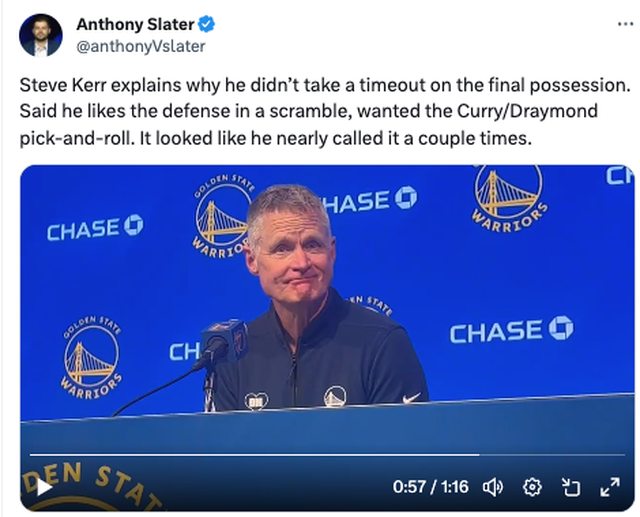The width and height of the screenshot is (640, 517).
Task: Open video settings gear
Action: pos(533,487)
